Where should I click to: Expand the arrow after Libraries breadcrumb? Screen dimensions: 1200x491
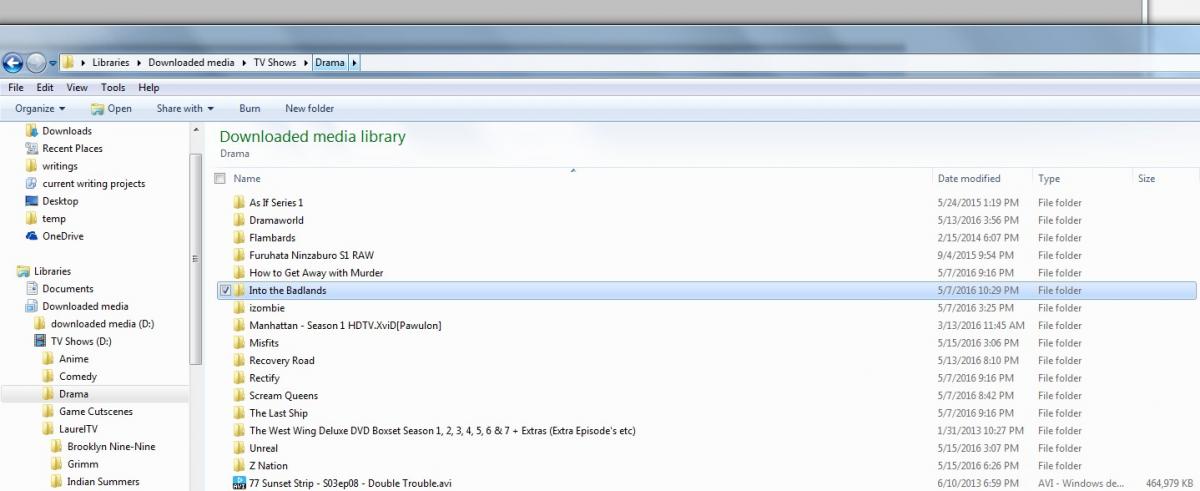[x=139, y=62]
